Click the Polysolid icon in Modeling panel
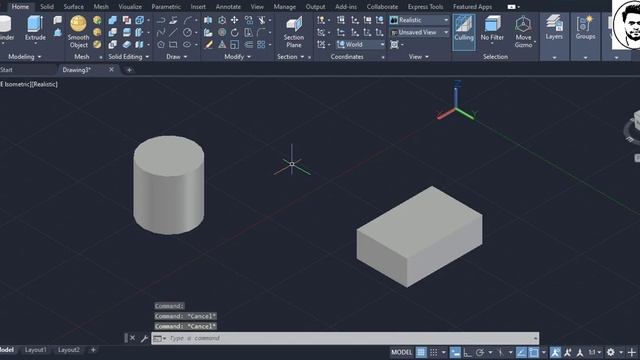 coord(58,20)
